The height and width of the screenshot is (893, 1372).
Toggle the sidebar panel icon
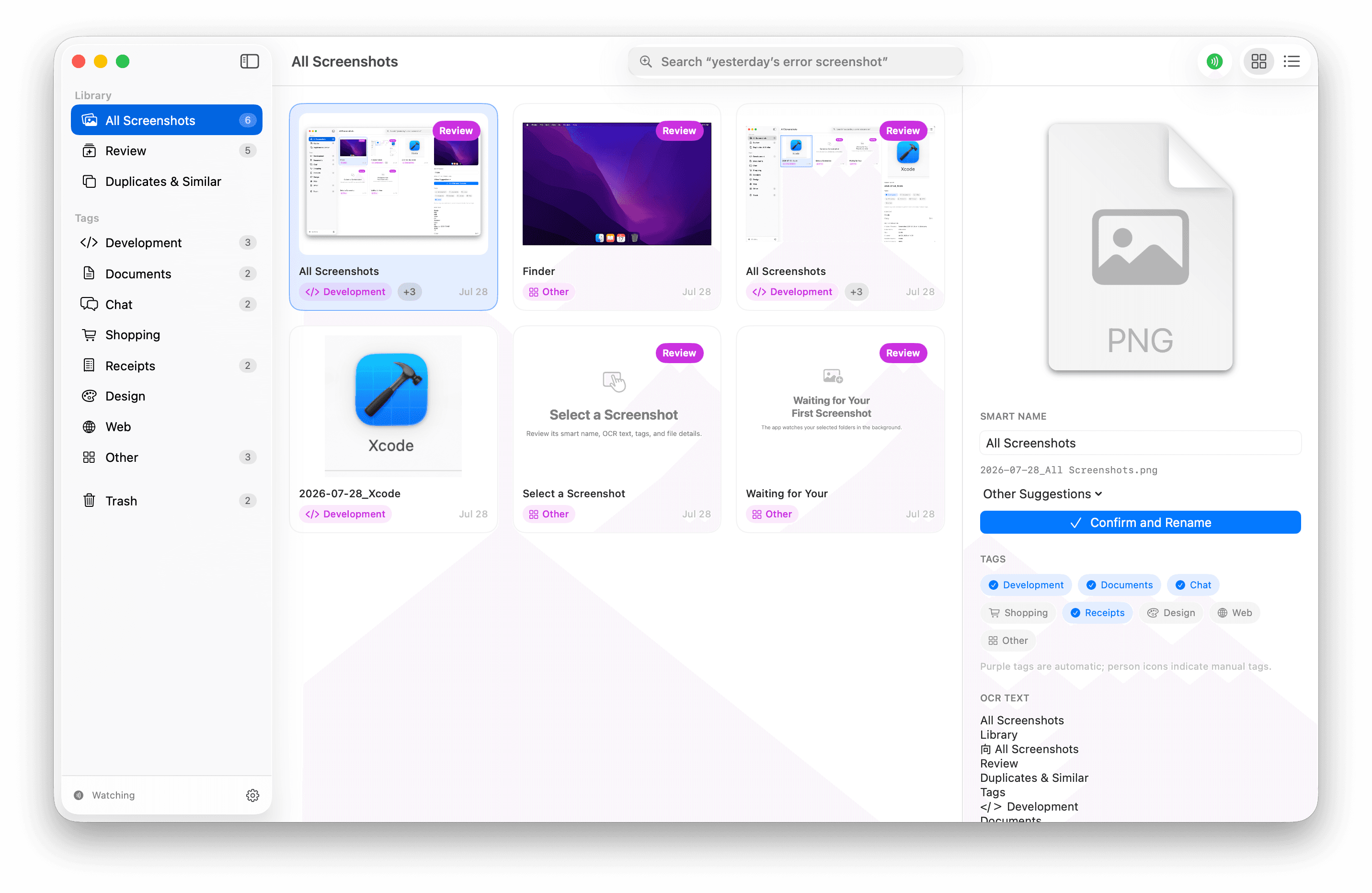pos(249,61)
